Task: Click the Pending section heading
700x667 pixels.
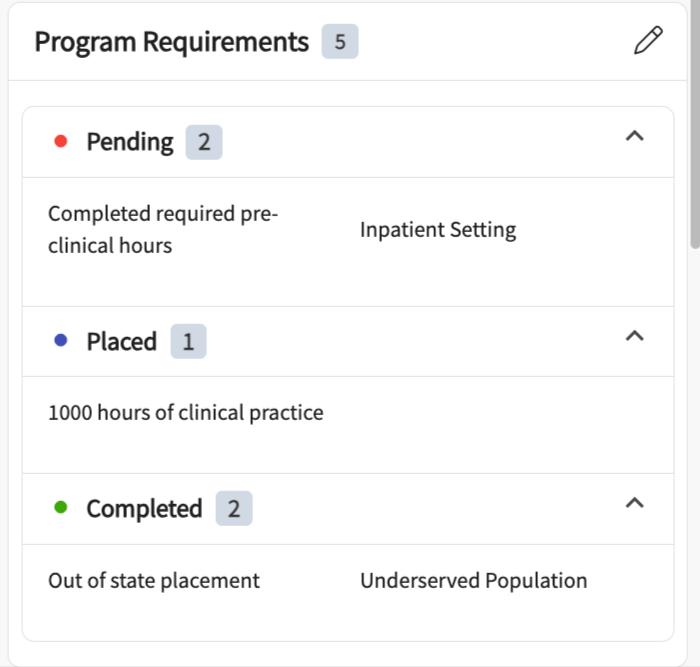Action: (x=130, y=142)
